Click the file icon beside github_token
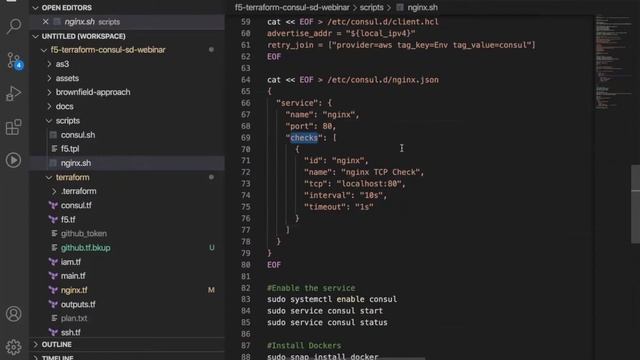 [54, 233]
